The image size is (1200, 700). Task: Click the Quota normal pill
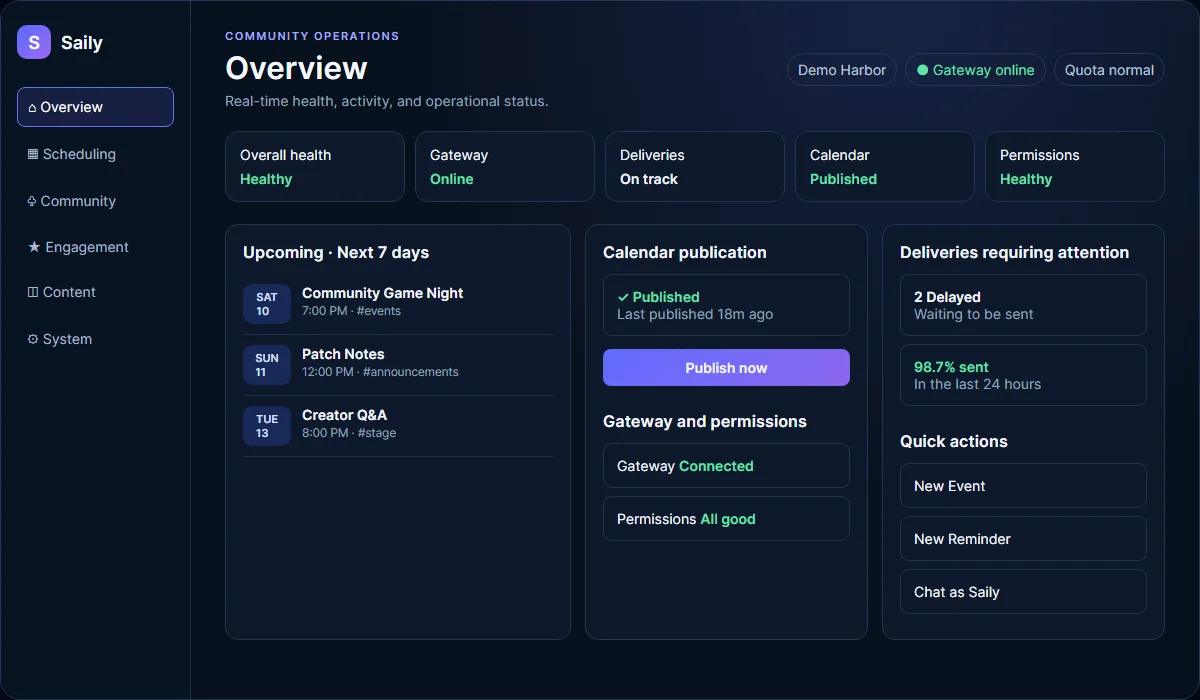[1109, 70]
